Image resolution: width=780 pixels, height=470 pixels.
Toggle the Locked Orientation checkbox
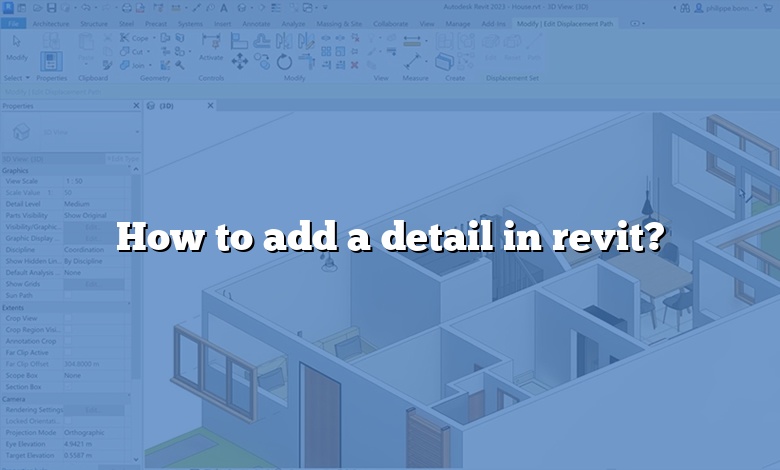68,421
